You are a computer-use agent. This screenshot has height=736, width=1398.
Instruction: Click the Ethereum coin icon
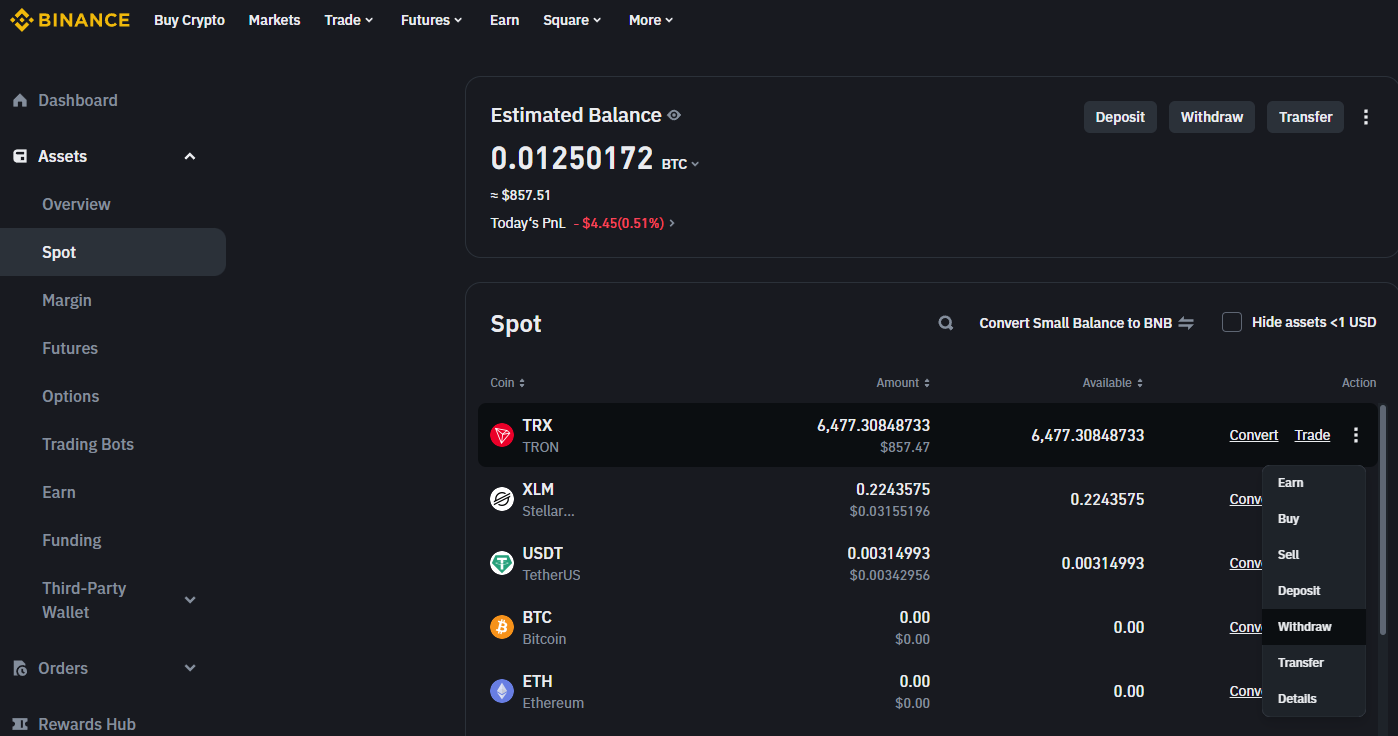(502, 691)
